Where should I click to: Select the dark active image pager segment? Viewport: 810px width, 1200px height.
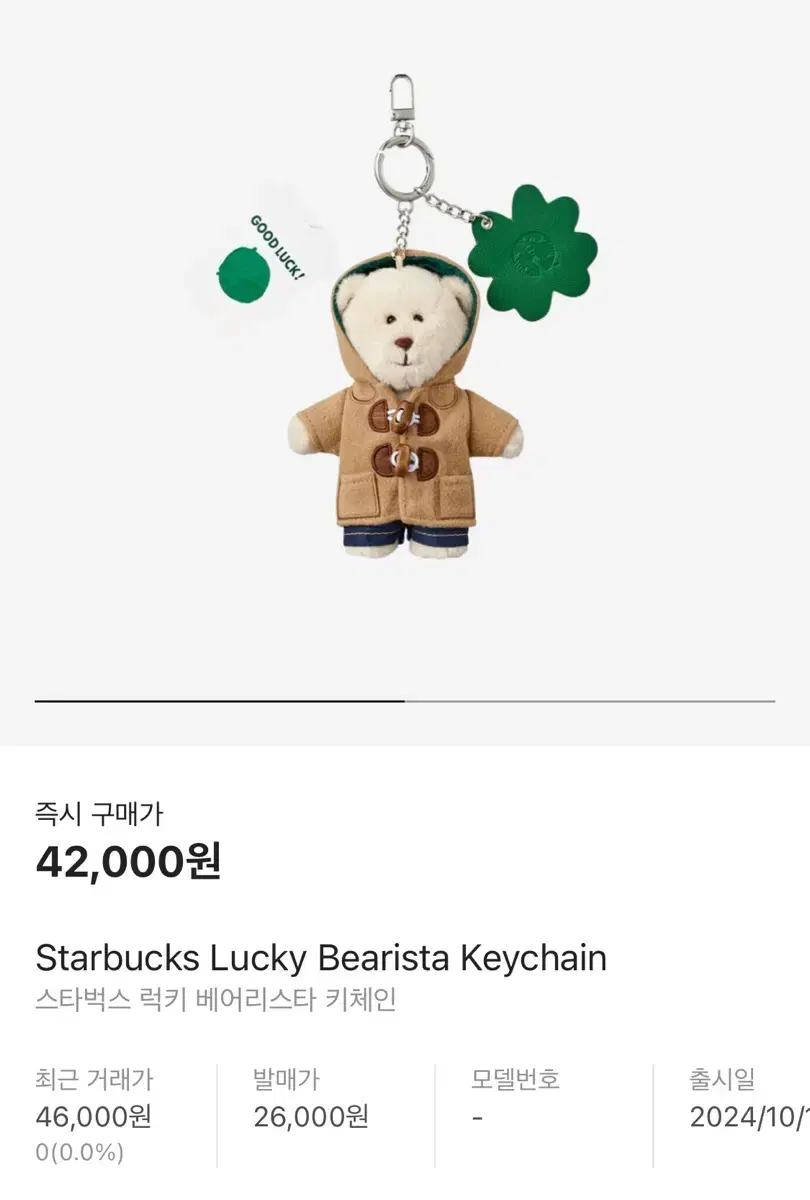point(220,701)
